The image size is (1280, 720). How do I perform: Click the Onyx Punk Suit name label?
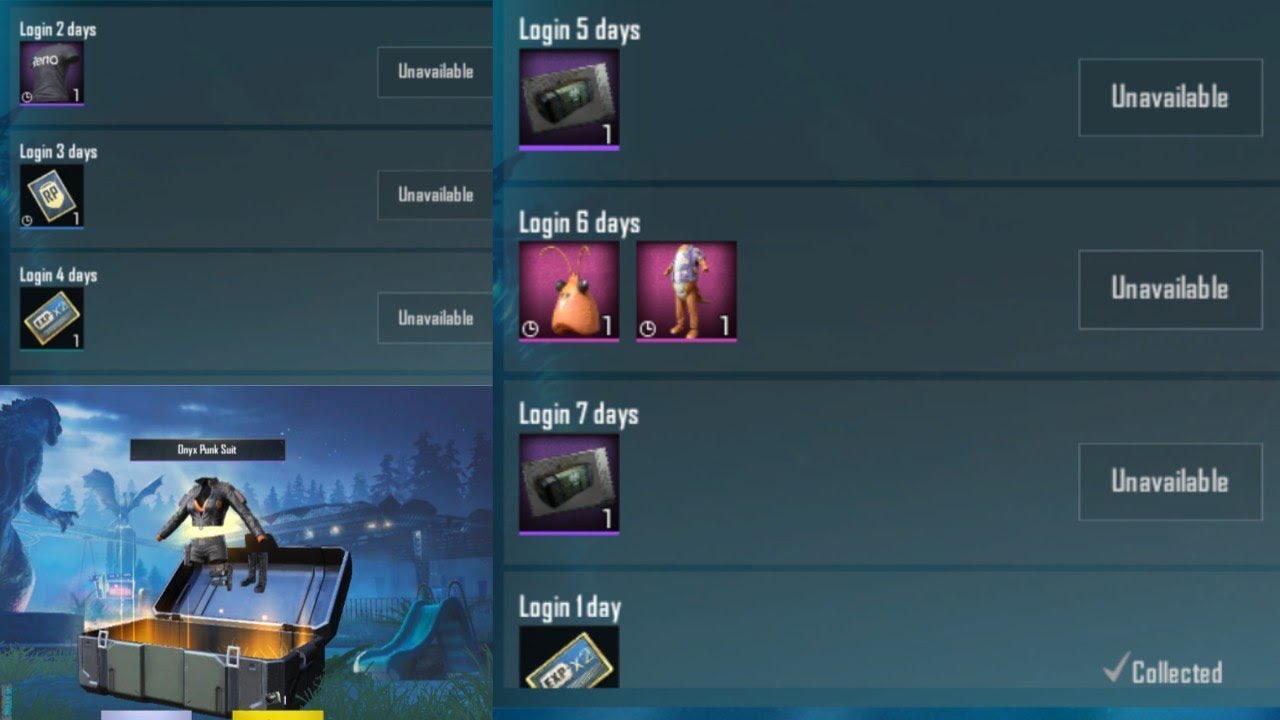pyautogui.click(x=208, y=450)
